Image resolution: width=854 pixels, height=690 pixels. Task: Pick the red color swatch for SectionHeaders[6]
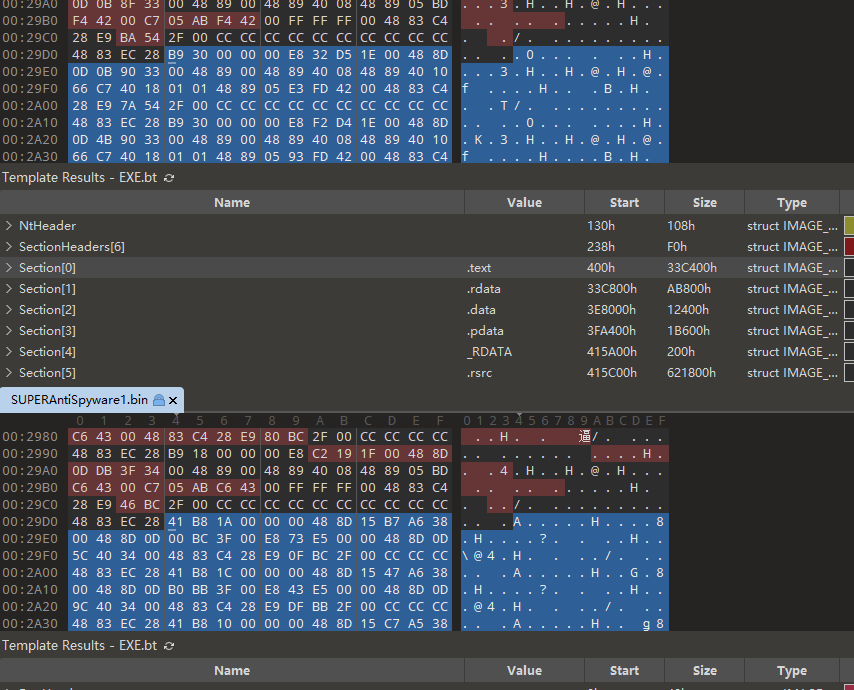pyautogui.click(x=849, y=247)
